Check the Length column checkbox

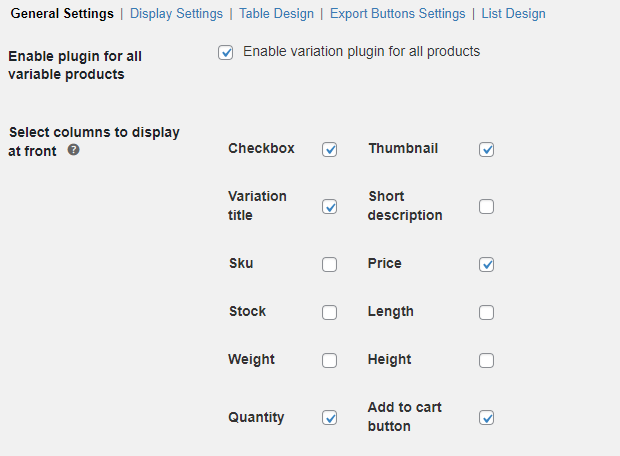[x=486, y=312]
